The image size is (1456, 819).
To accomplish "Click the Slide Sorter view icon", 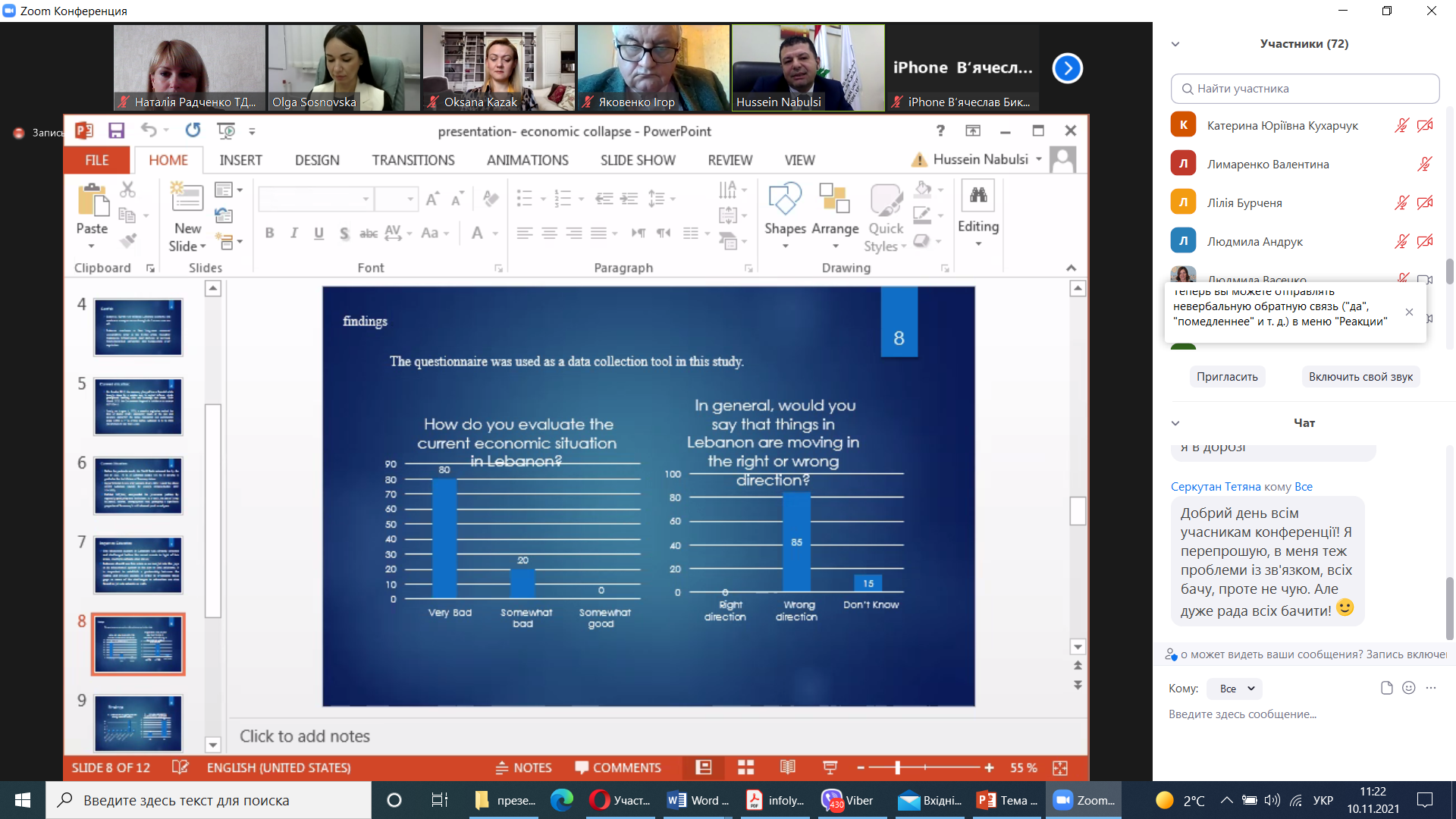I will coord(745,767).
